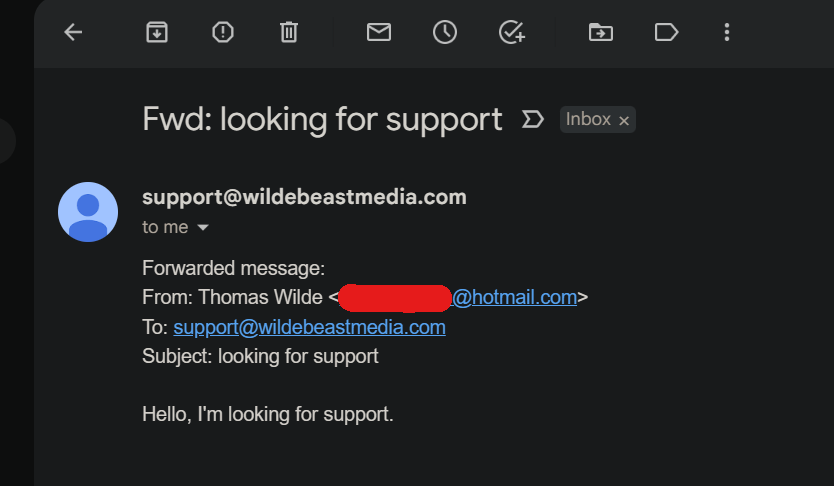Delete the email with trash icon
This screenshot has height=486, width=834.
[x=289, y=33]
